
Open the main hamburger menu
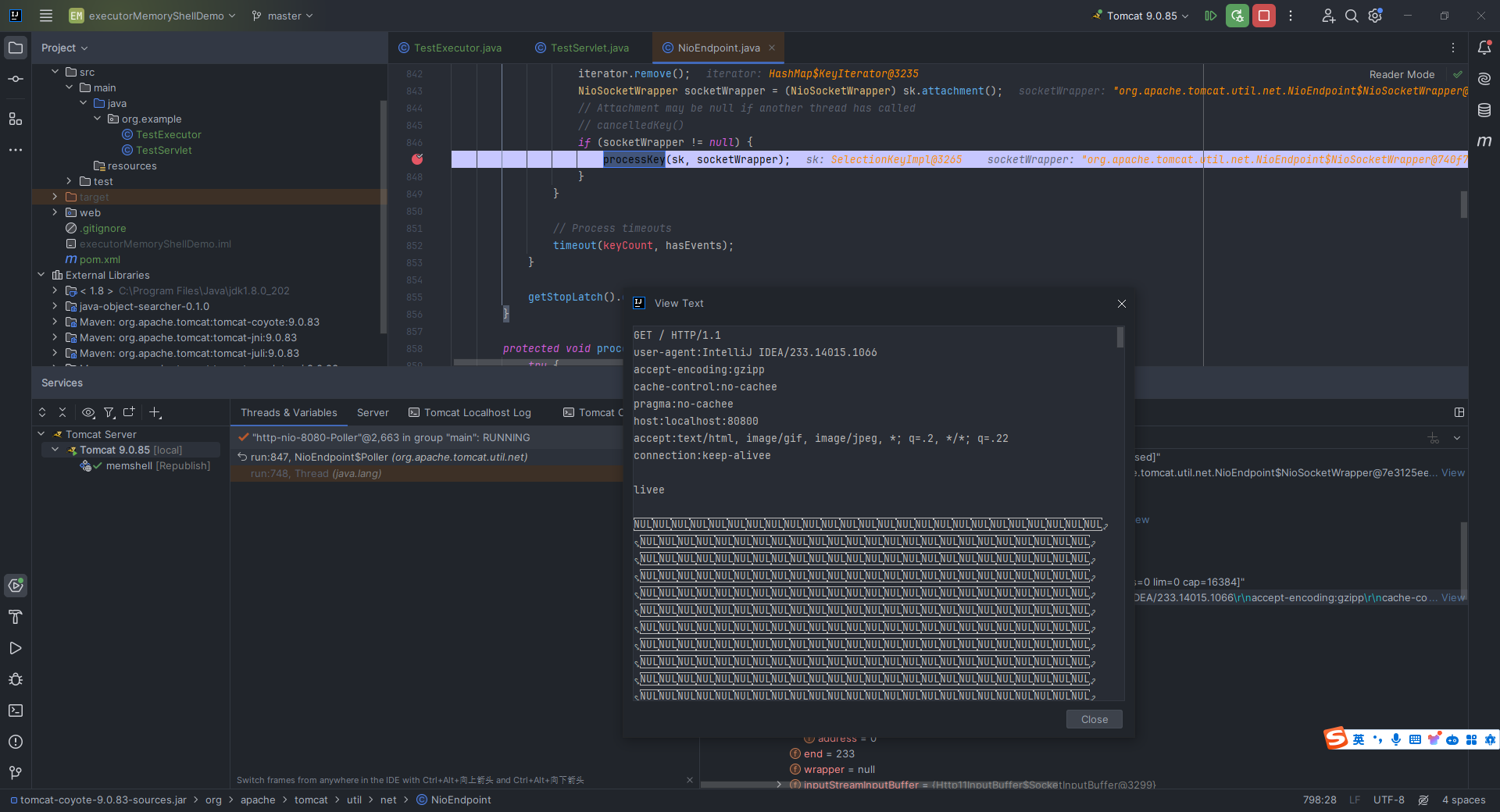(46, 16)
